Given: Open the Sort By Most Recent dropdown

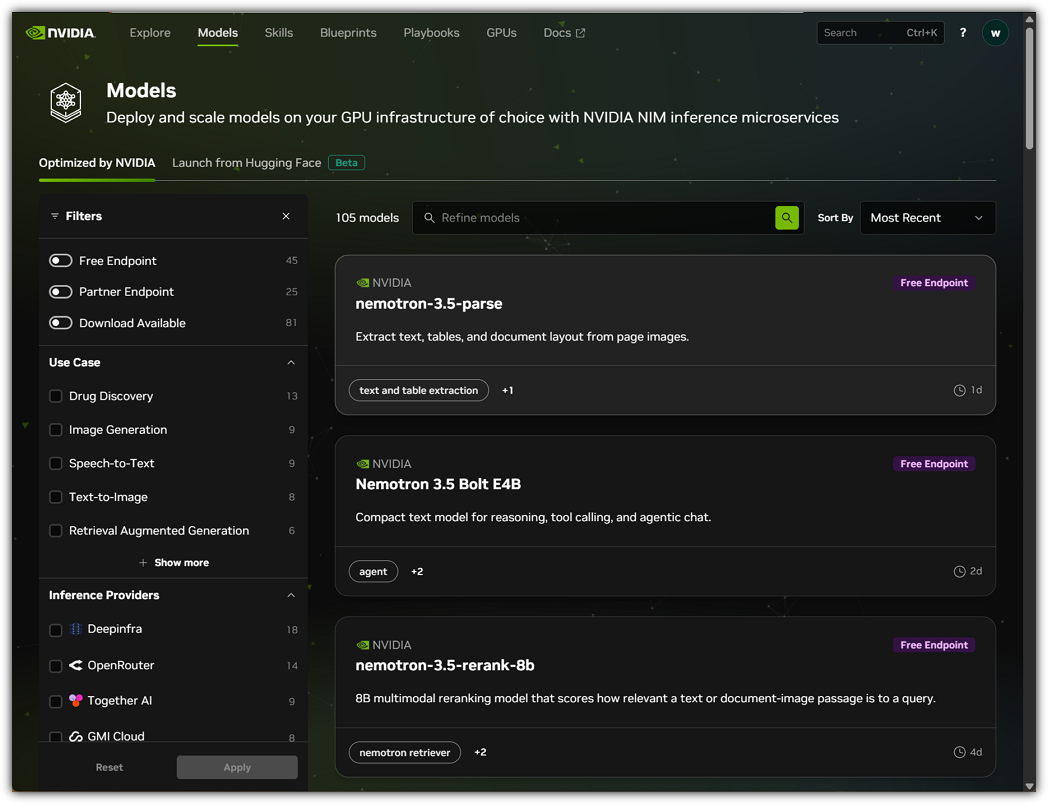Looking at the screenshot, I should click(x=927, y=217).
